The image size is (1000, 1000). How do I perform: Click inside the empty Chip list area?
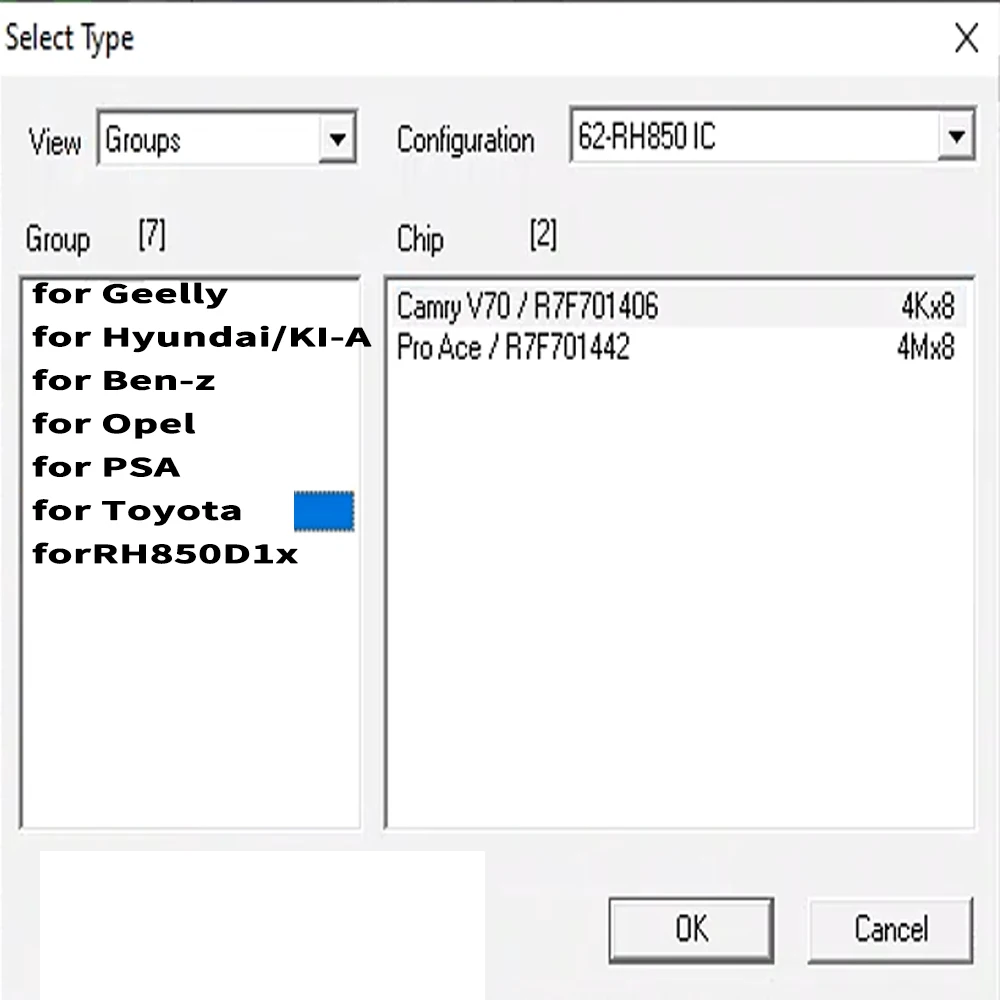pyautogui.click(x=680, y=600)
